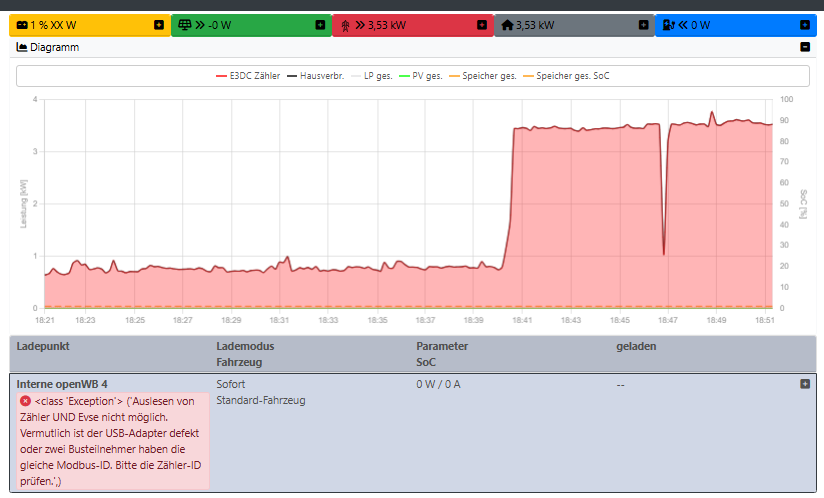
Task: Expand the red grid power card
Action: [481, 25]
